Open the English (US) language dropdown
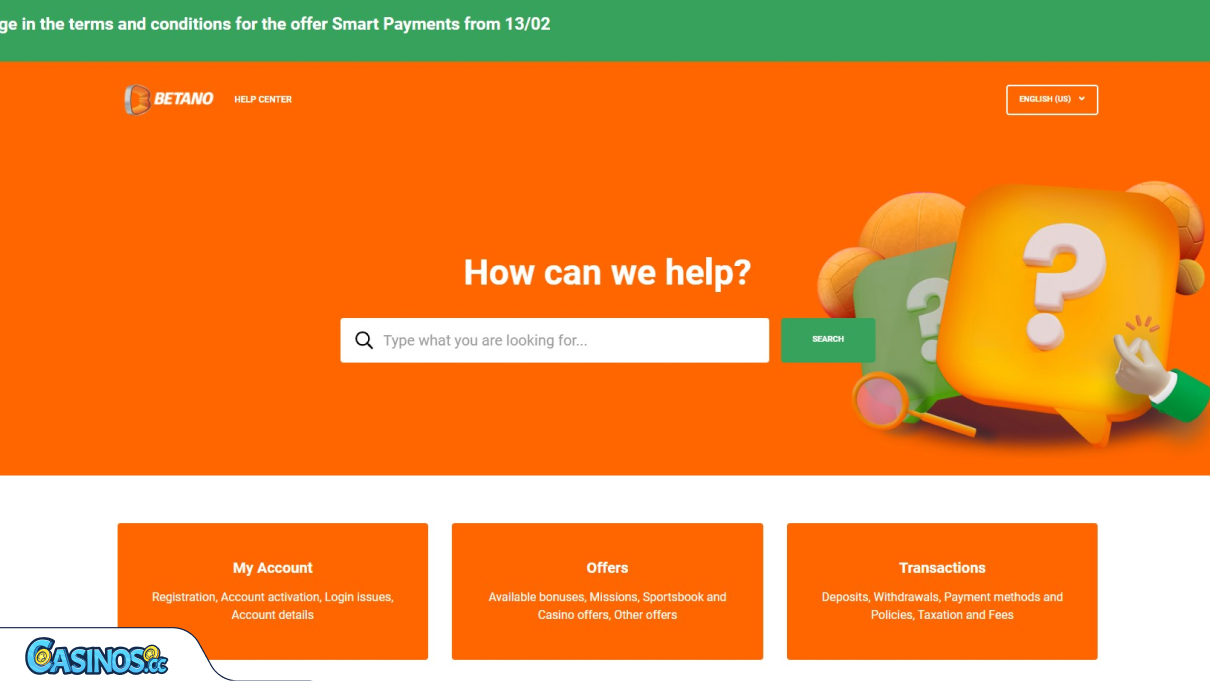Screen dimensions: 1210x681 1052,99
